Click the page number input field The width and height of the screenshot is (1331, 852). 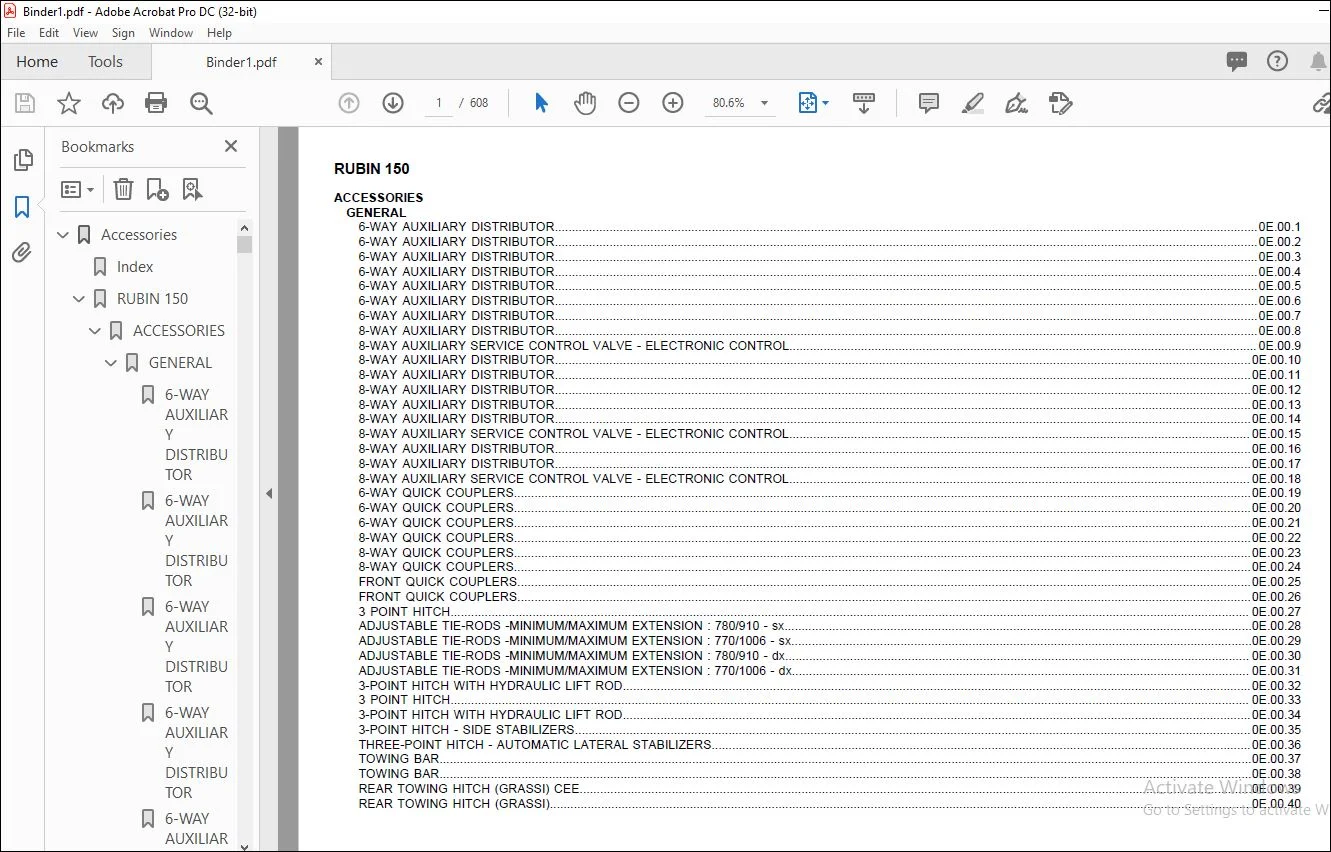point(439,103)
